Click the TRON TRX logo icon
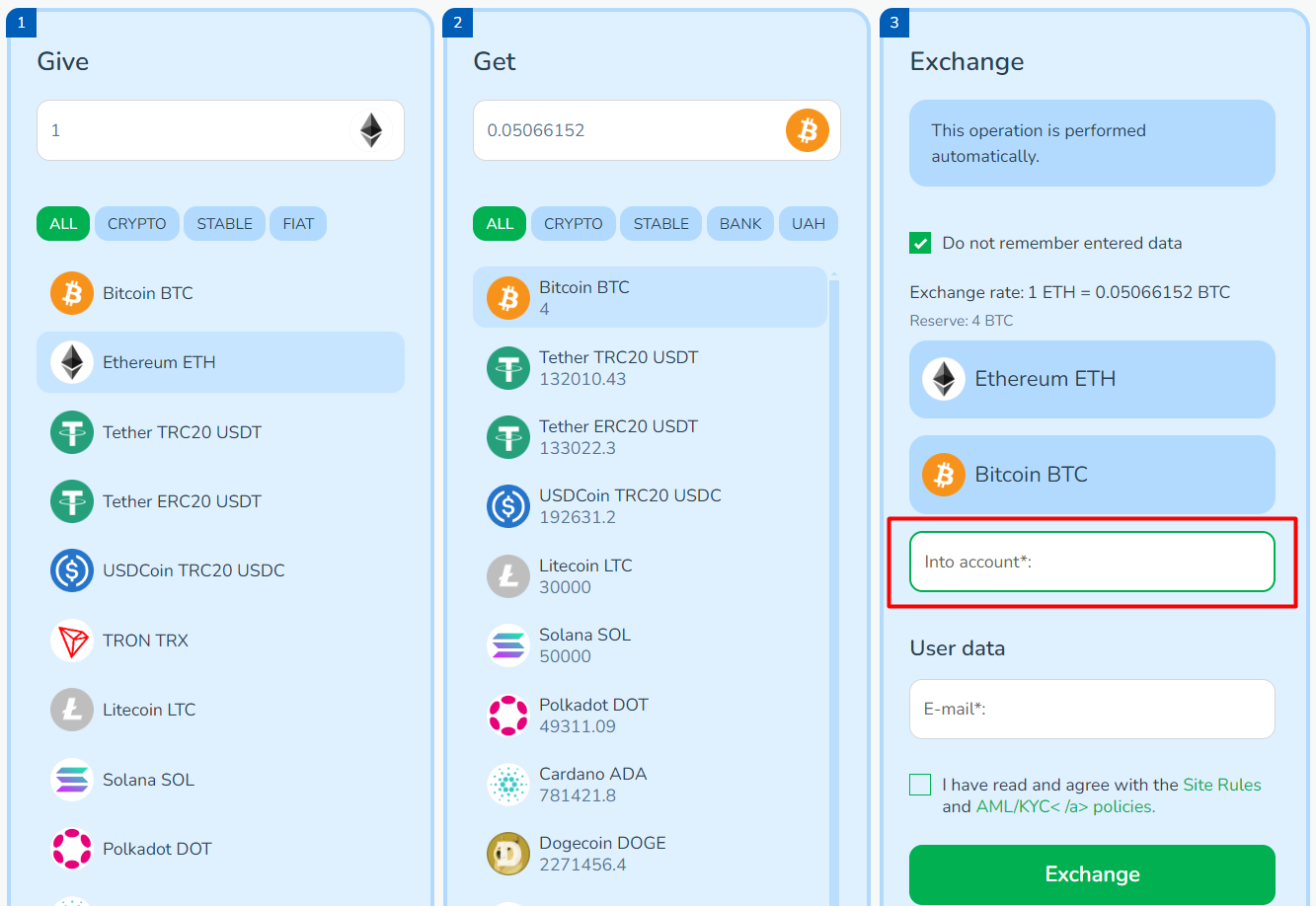This screenshot has width=1316, height=906. coord(72,641)
